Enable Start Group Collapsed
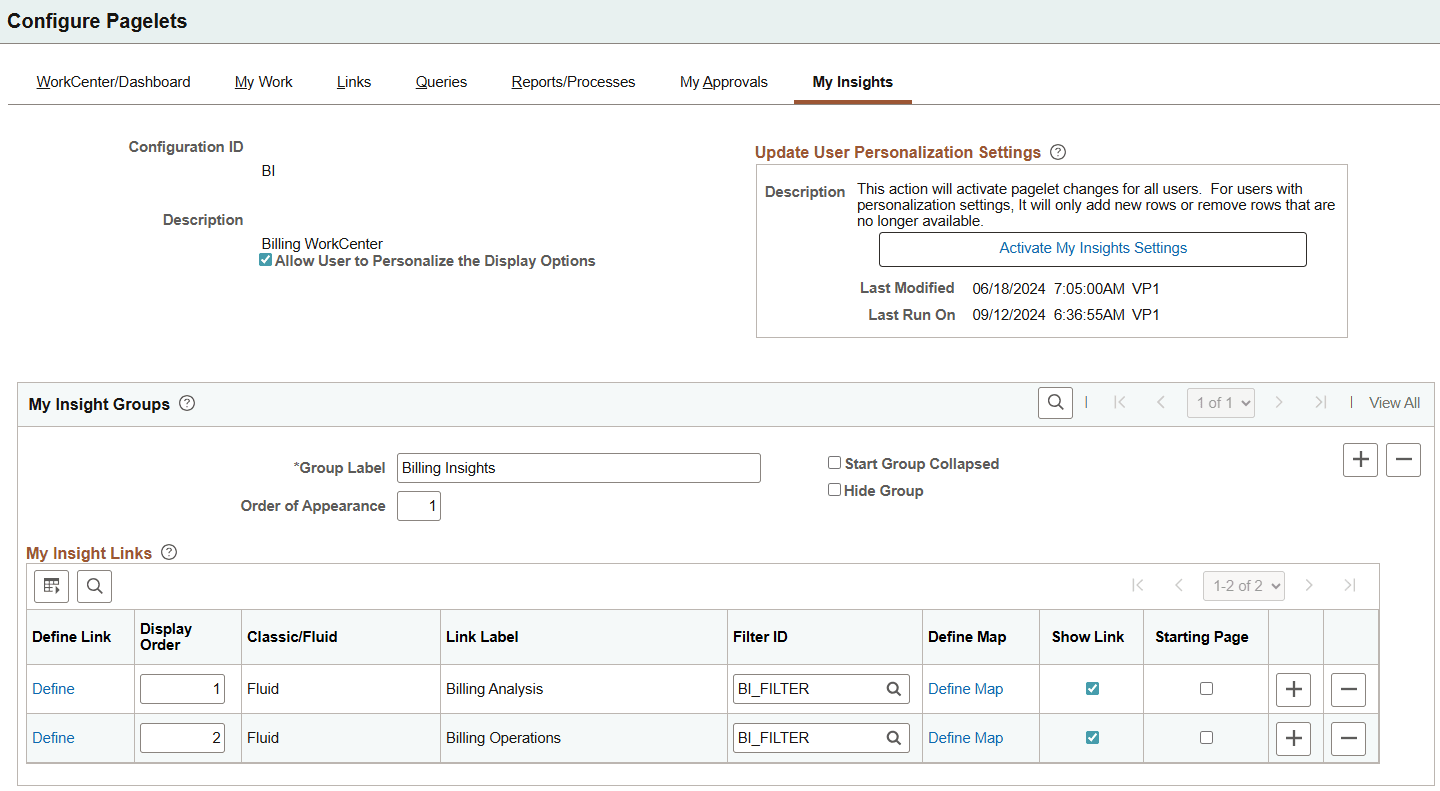Screen dimensions: 1440x791 (835, 462)
